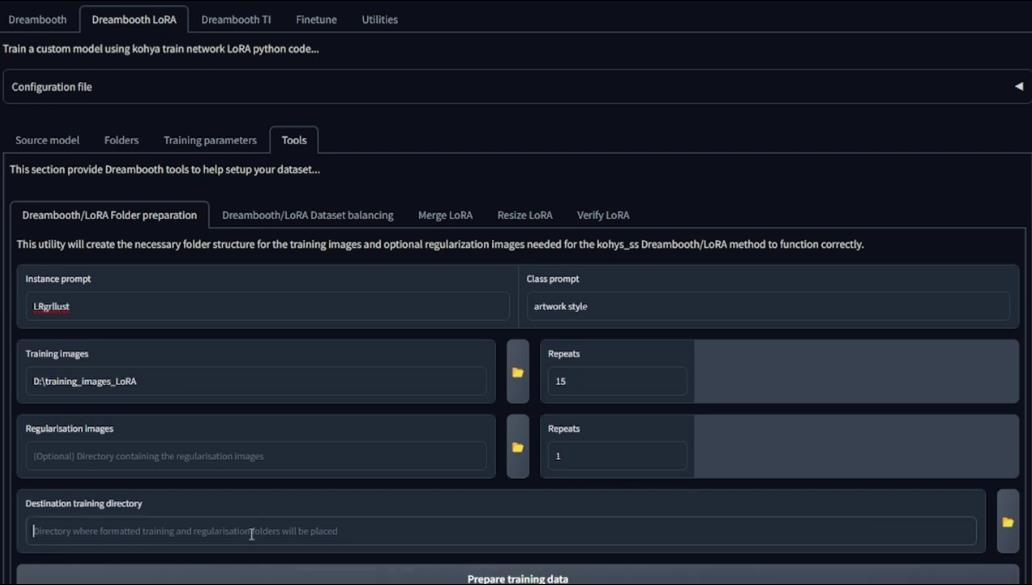Open the Resize LoRA tab

pyautogui.click(x=524, y=215)
